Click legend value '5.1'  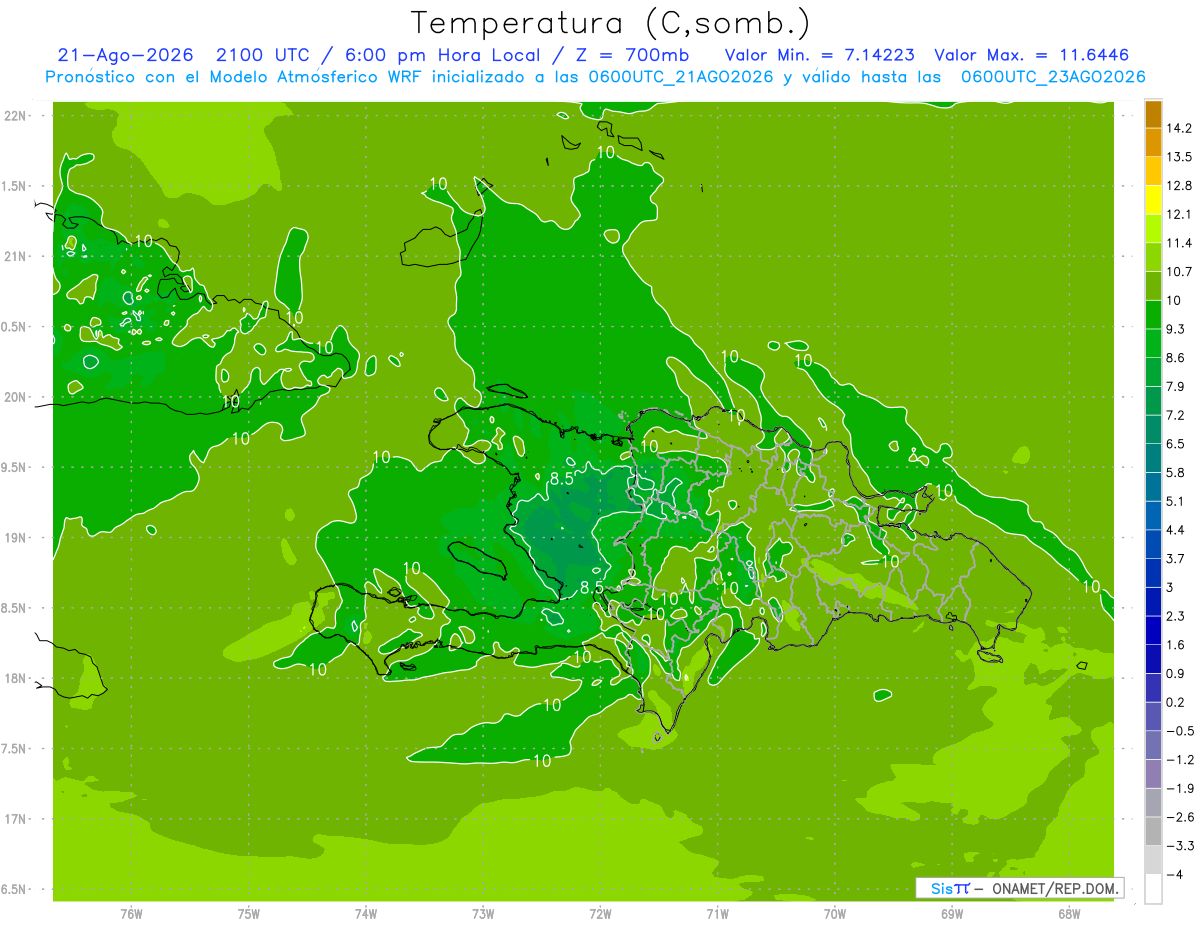pyautogui.click(x=1176, y=501)
